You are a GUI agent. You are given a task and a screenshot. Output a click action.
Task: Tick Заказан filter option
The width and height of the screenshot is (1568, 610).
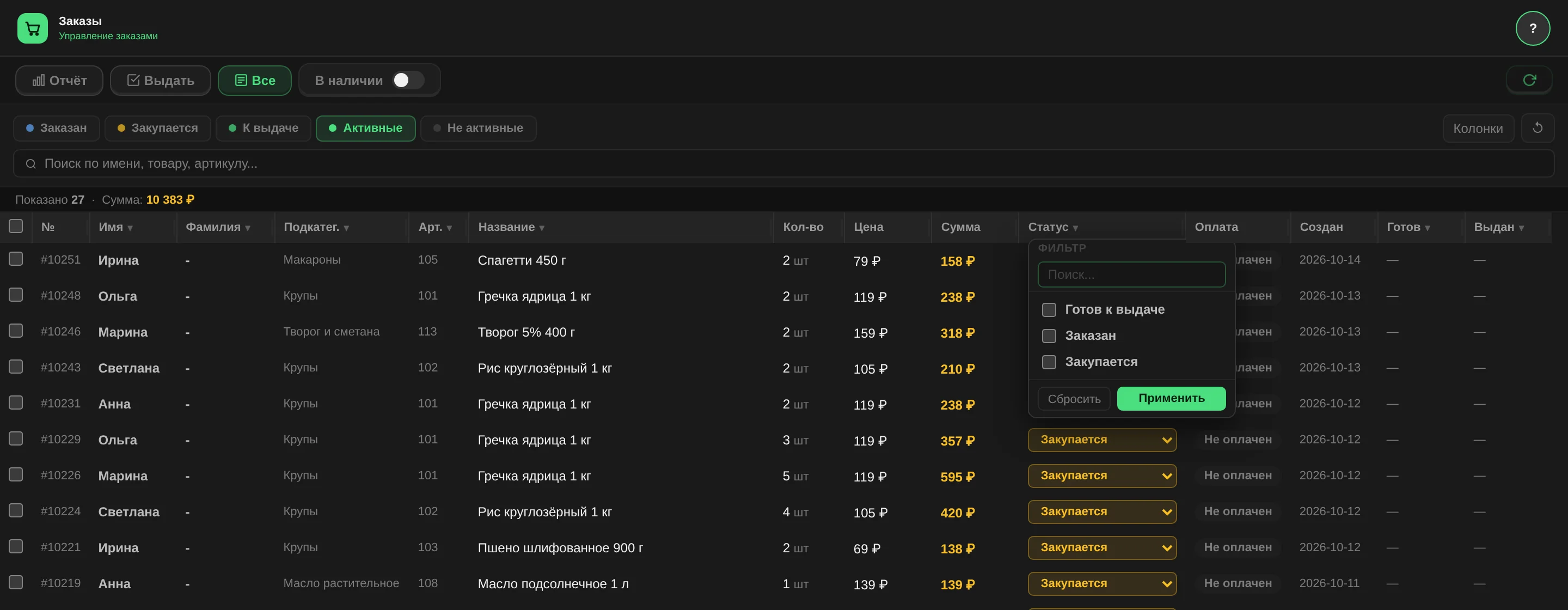tap(1049, 336)
